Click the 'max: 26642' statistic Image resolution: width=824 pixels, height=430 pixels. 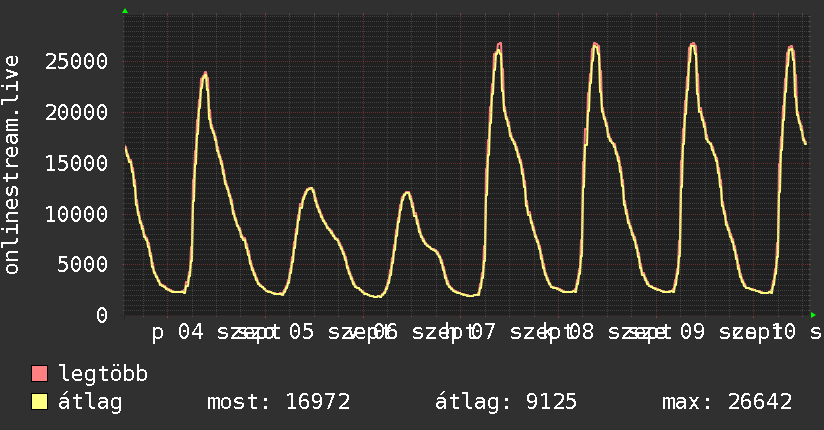coord(727,402)
